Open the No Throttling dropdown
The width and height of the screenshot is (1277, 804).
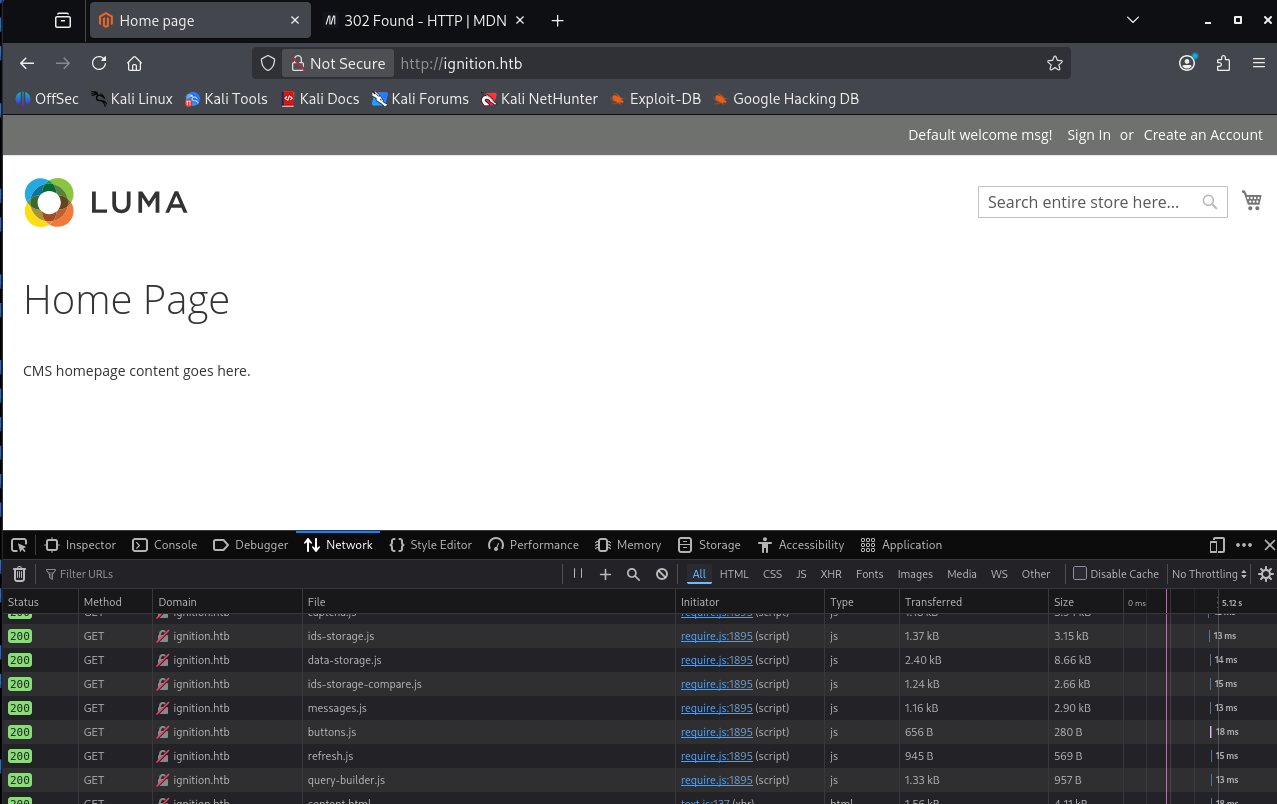click(x=1208, y=573)
